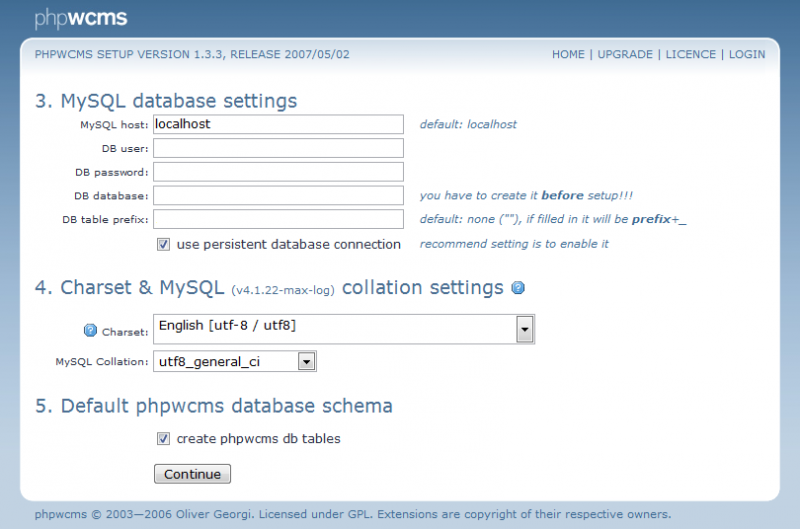The image size is (800, 529).
Task: Open the UPGRADE navigation item
Action: coord(625,54)
